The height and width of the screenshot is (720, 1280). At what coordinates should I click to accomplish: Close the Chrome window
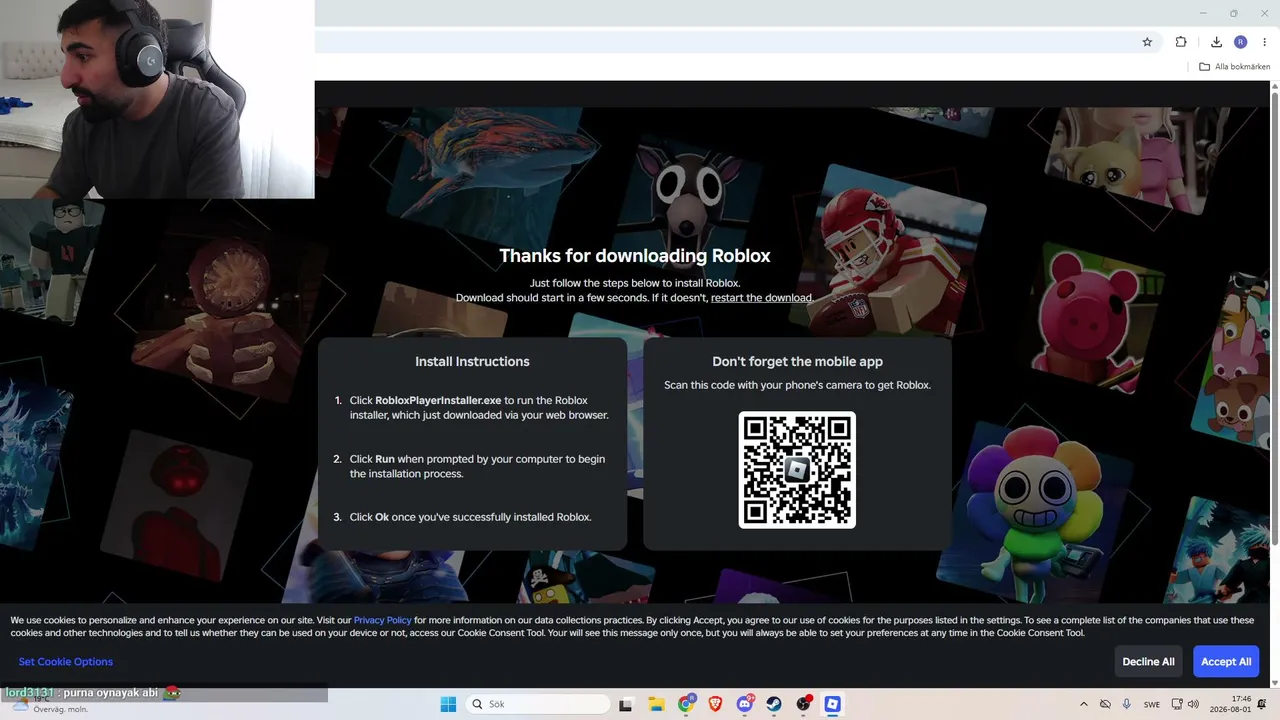[1264, 13]
